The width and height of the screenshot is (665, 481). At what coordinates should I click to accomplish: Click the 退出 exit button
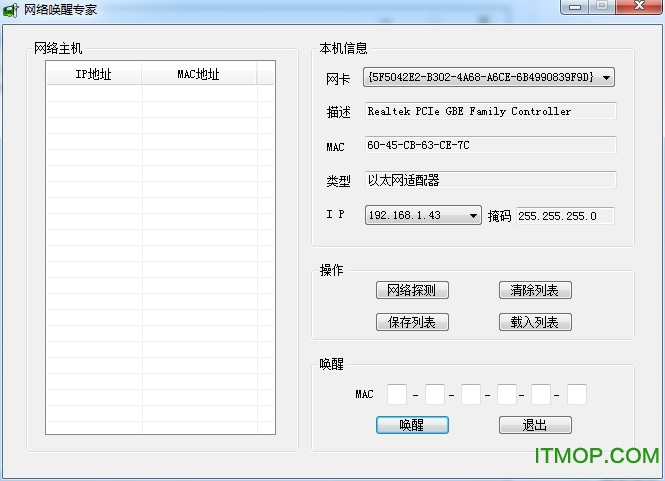point(535,425)
